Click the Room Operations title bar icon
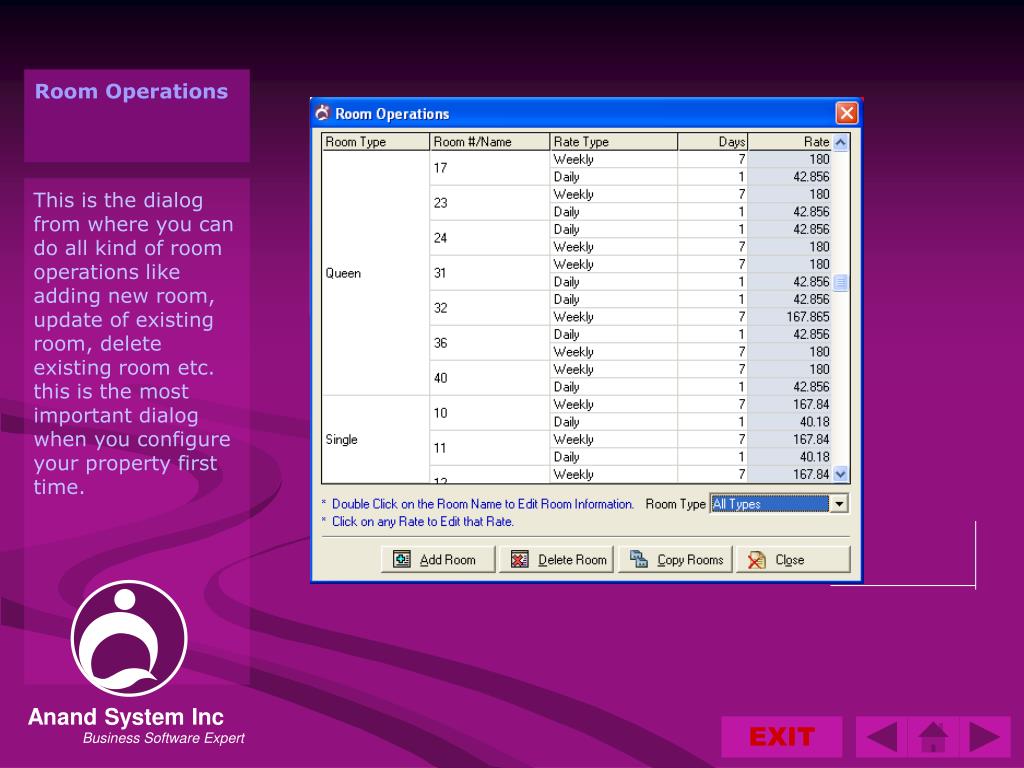Screen dimensions: 1024x768 click(x=322, y=113)
